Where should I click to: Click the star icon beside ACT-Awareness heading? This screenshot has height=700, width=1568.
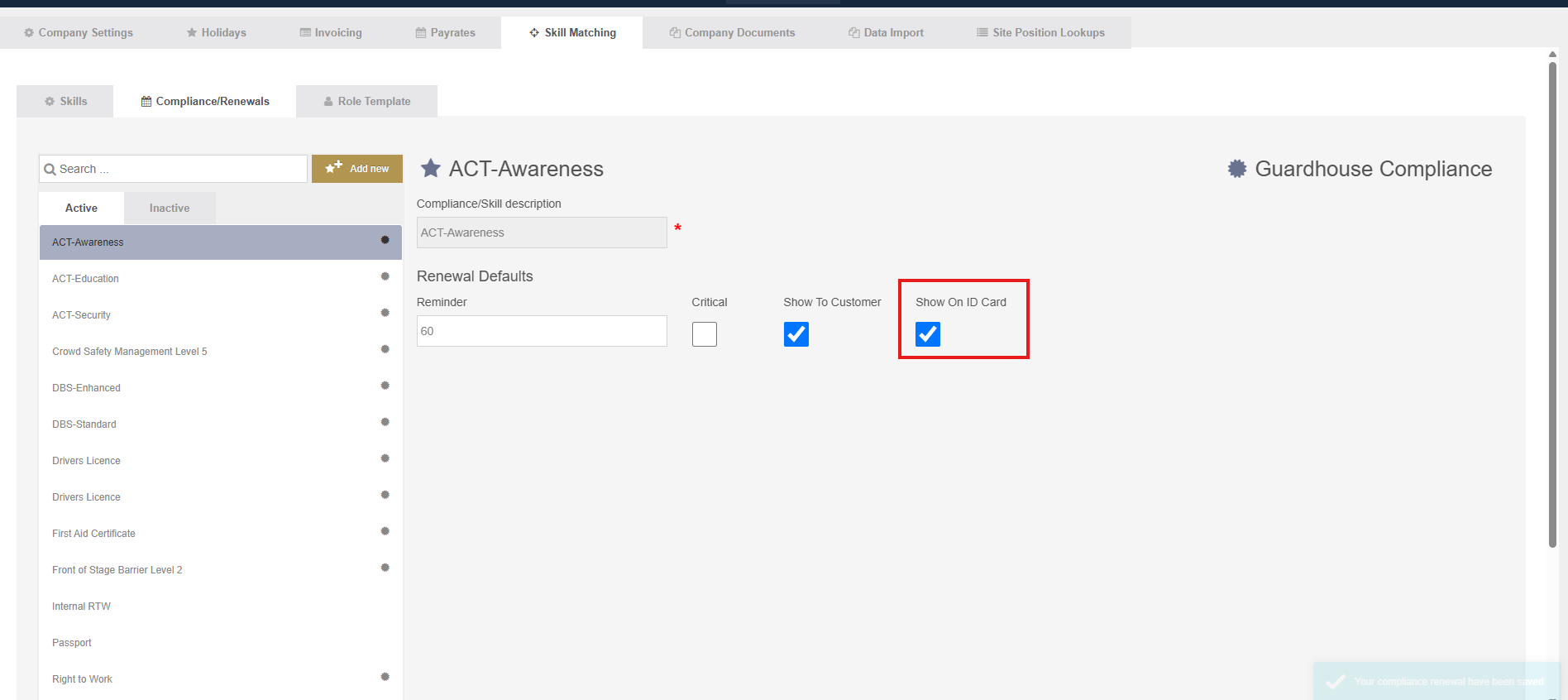point(431,169)
